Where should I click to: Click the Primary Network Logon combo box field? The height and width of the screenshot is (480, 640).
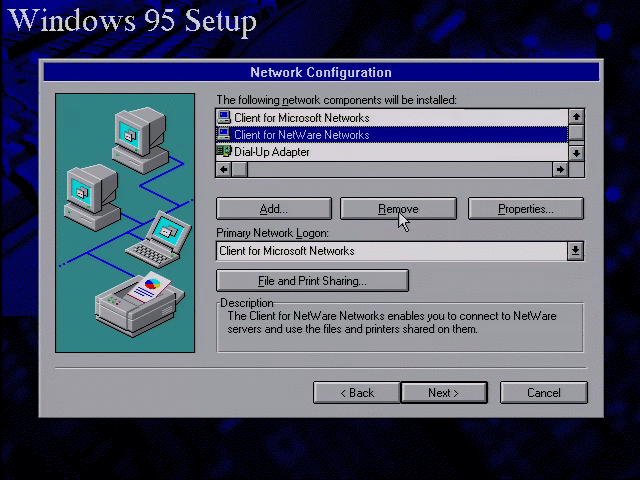[391, 251]
